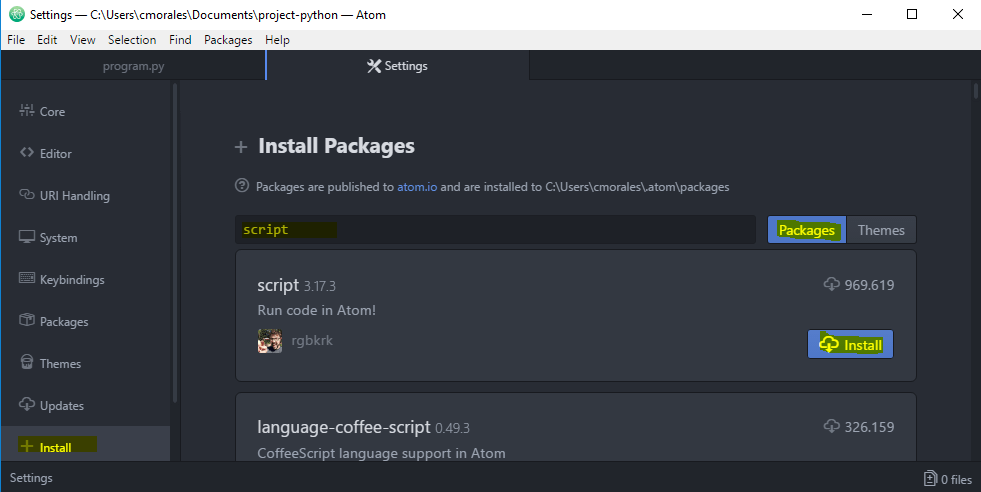Screen dimensions: 981x492
Task: Open the Selection menu
Action: (132, 39)
